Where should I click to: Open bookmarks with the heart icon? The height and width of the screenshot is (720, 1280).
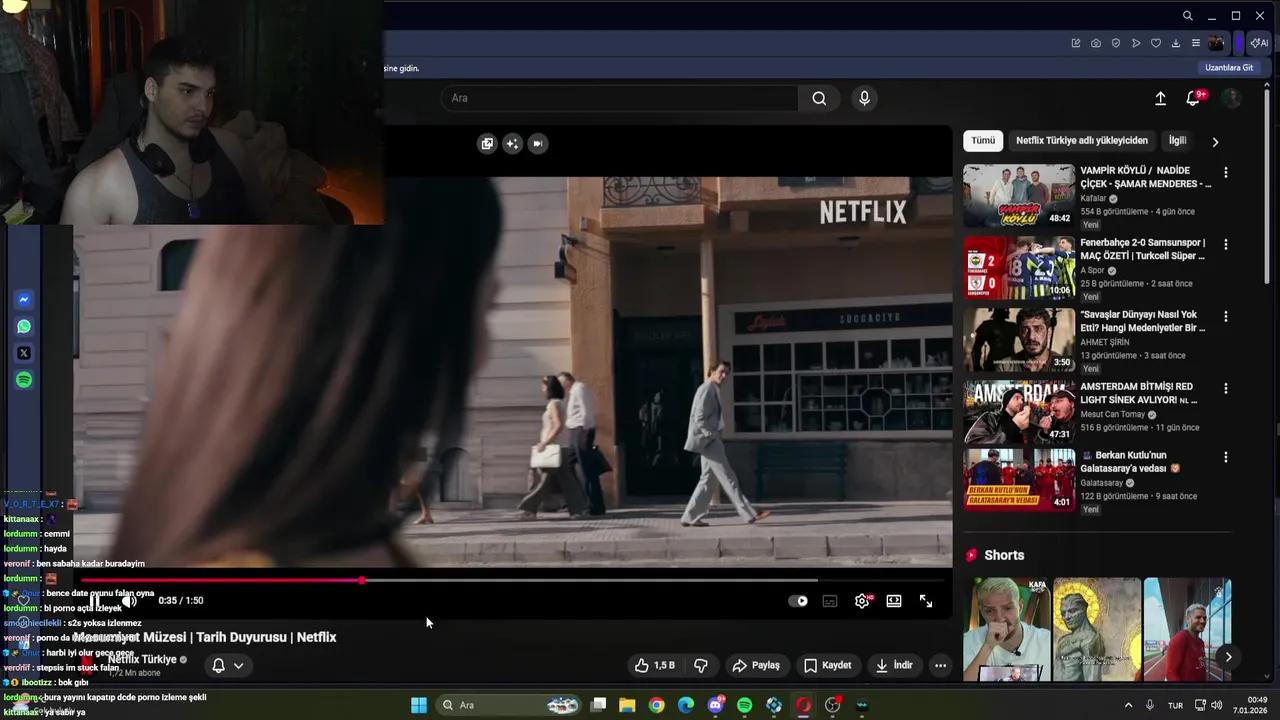1156,43
